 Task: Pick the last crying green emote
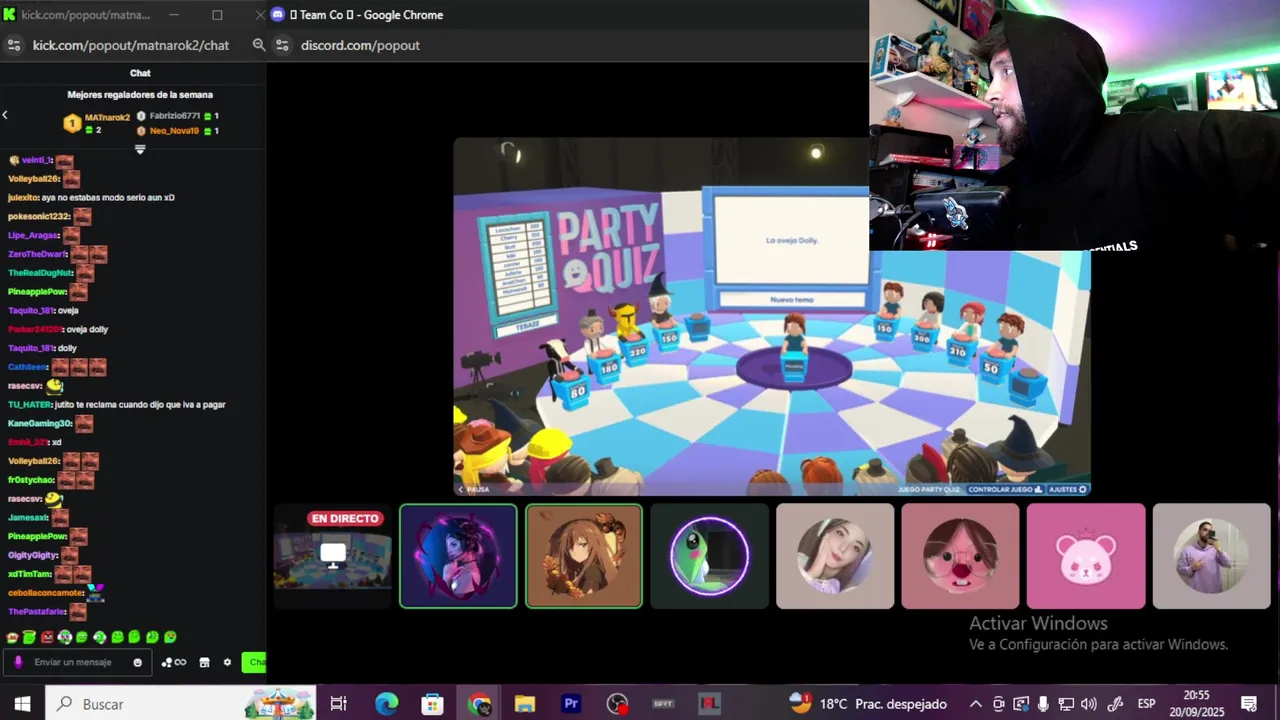(170, 637)
